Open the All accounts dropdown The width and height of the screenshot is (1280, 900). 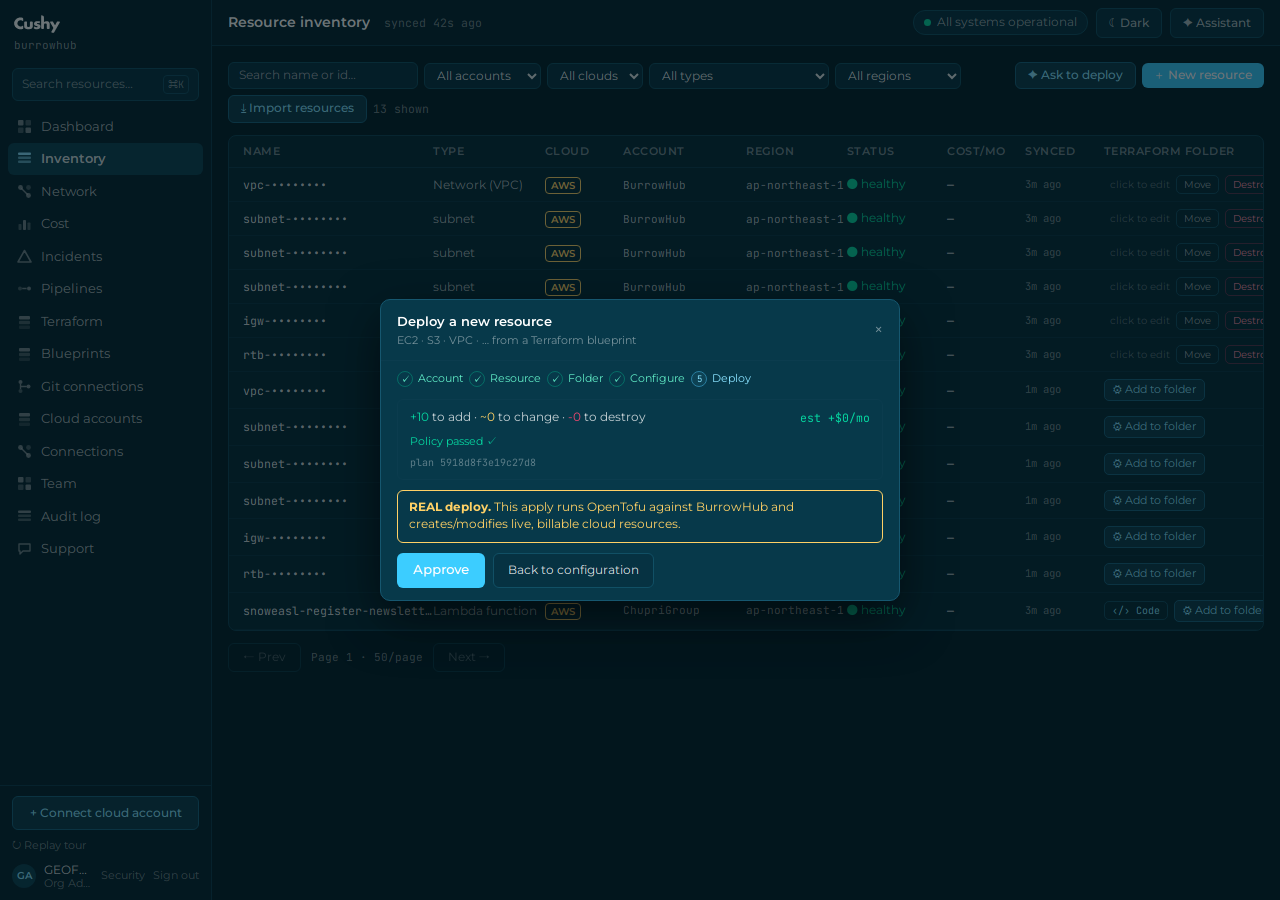click(482, 76)
